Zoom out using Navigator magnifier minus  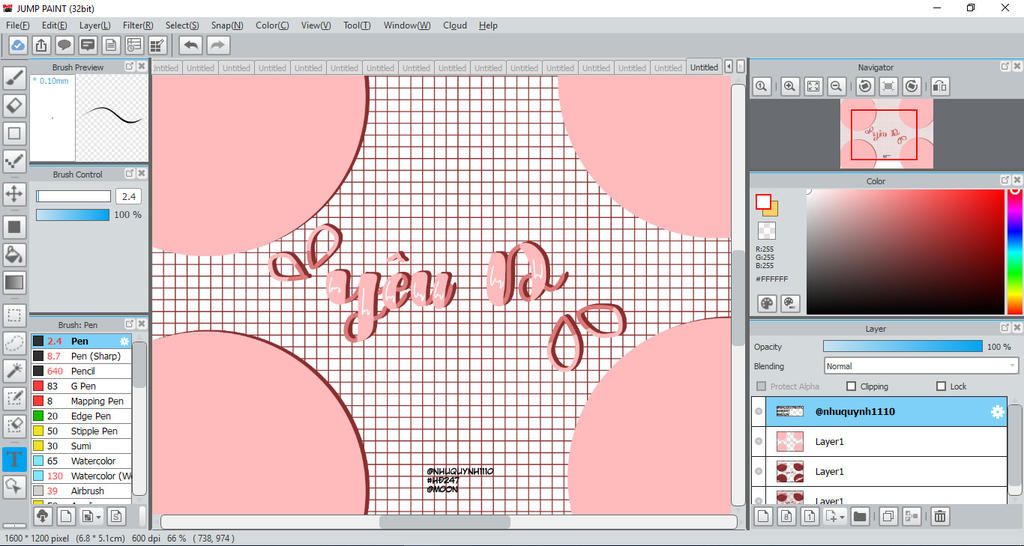click(x=836, y=86)
